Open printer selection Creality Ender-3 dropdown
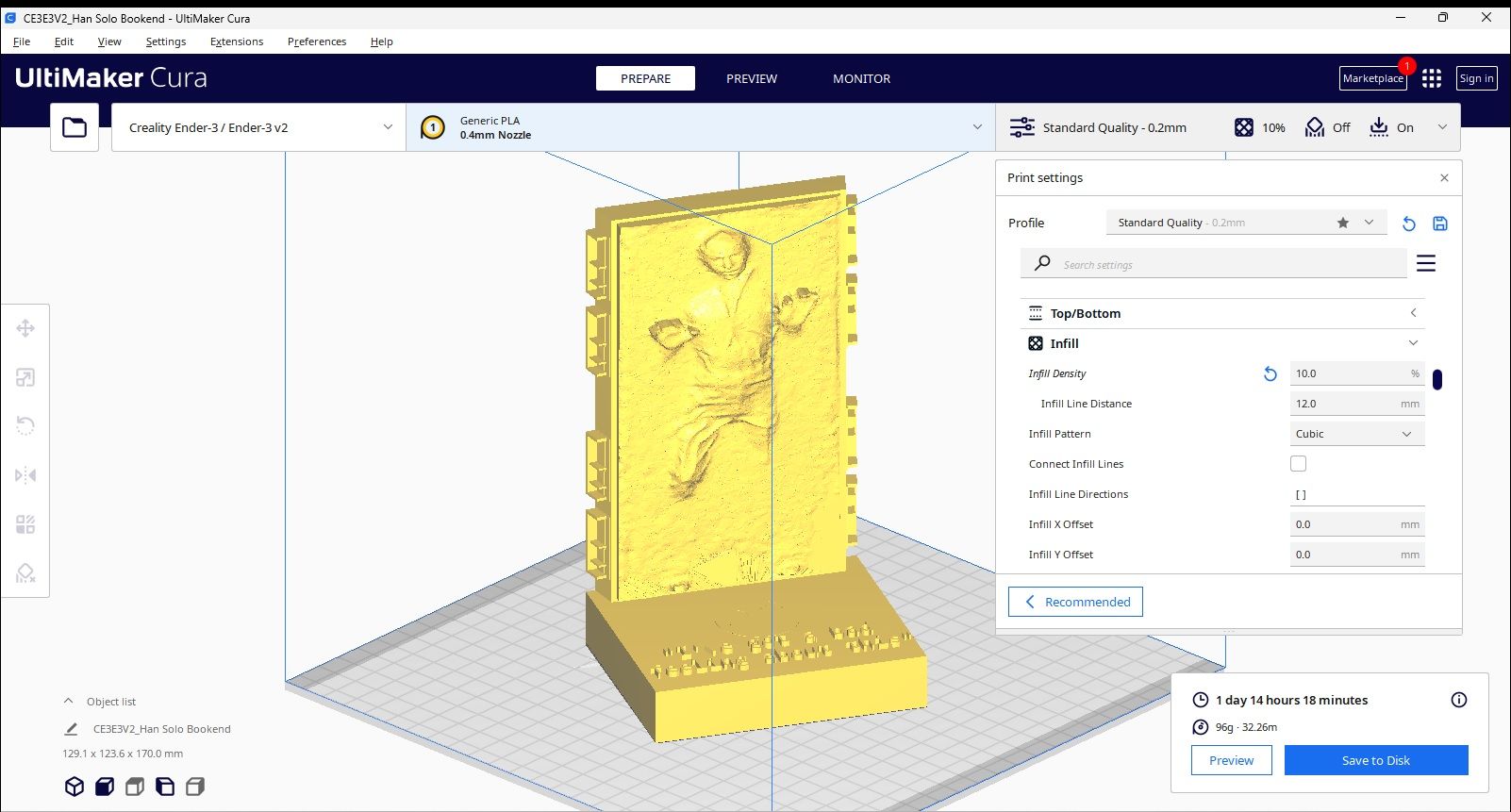 (x=258, y=127)
